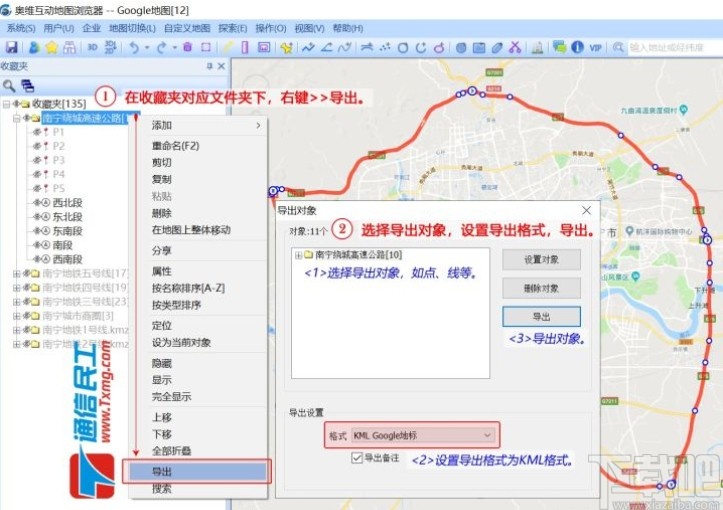Toggle visibility eye of P3 item
The width and height of the screenshot is (723, 510).
pos(37,160)
